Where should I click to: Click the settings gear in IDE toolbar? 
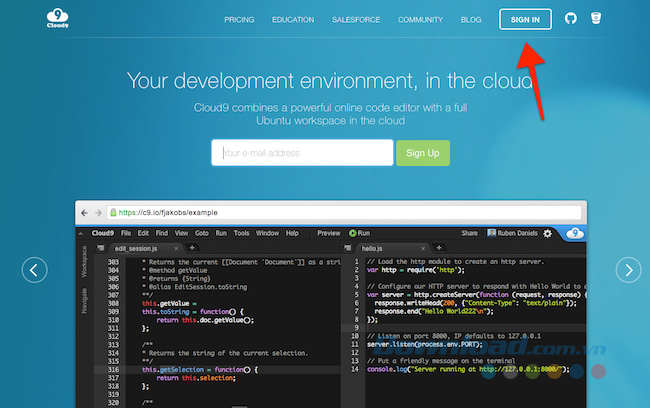547,233
